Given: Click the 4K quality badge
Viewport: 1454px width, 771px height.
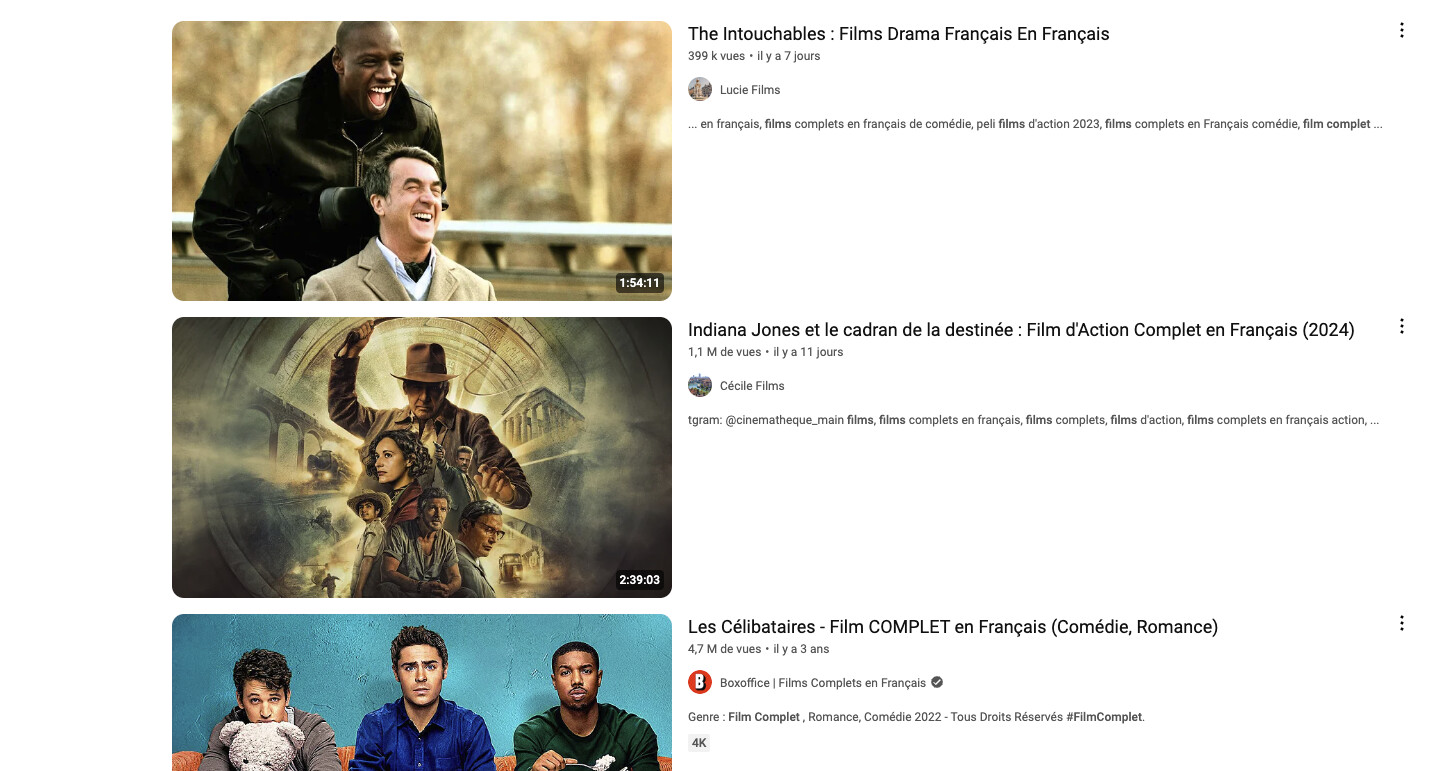Looking at the screenshot, I should pos(699,743).
